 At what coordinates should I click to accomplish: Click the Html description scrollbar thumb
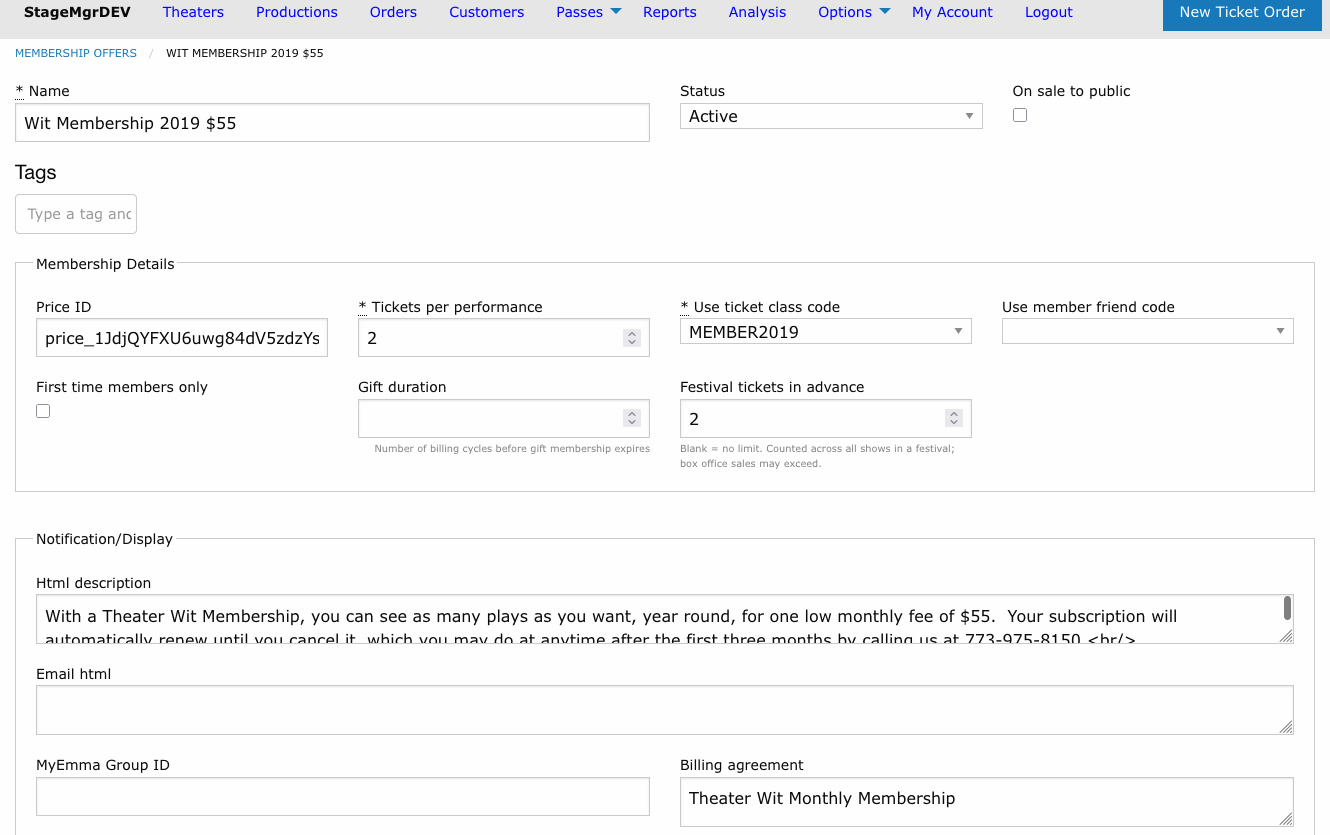click(x=1287, y=608)
